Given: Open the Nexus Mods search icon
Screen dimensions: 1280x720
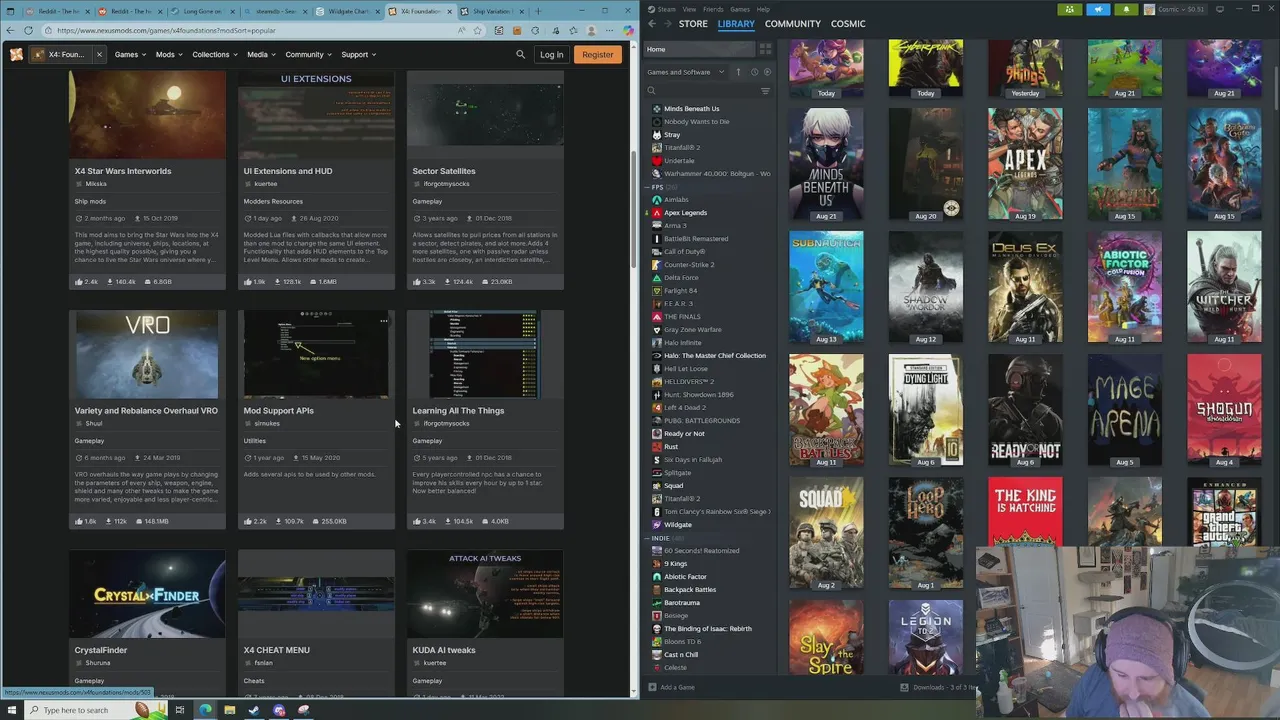Looking at the screenshot, I should tap(520, 54).
